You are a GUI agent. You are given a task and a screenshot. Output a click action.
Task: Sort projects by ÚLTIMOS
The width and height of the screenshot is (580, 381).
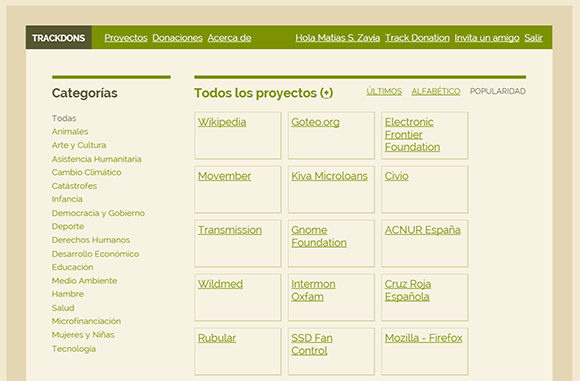[x=384, y=91]
